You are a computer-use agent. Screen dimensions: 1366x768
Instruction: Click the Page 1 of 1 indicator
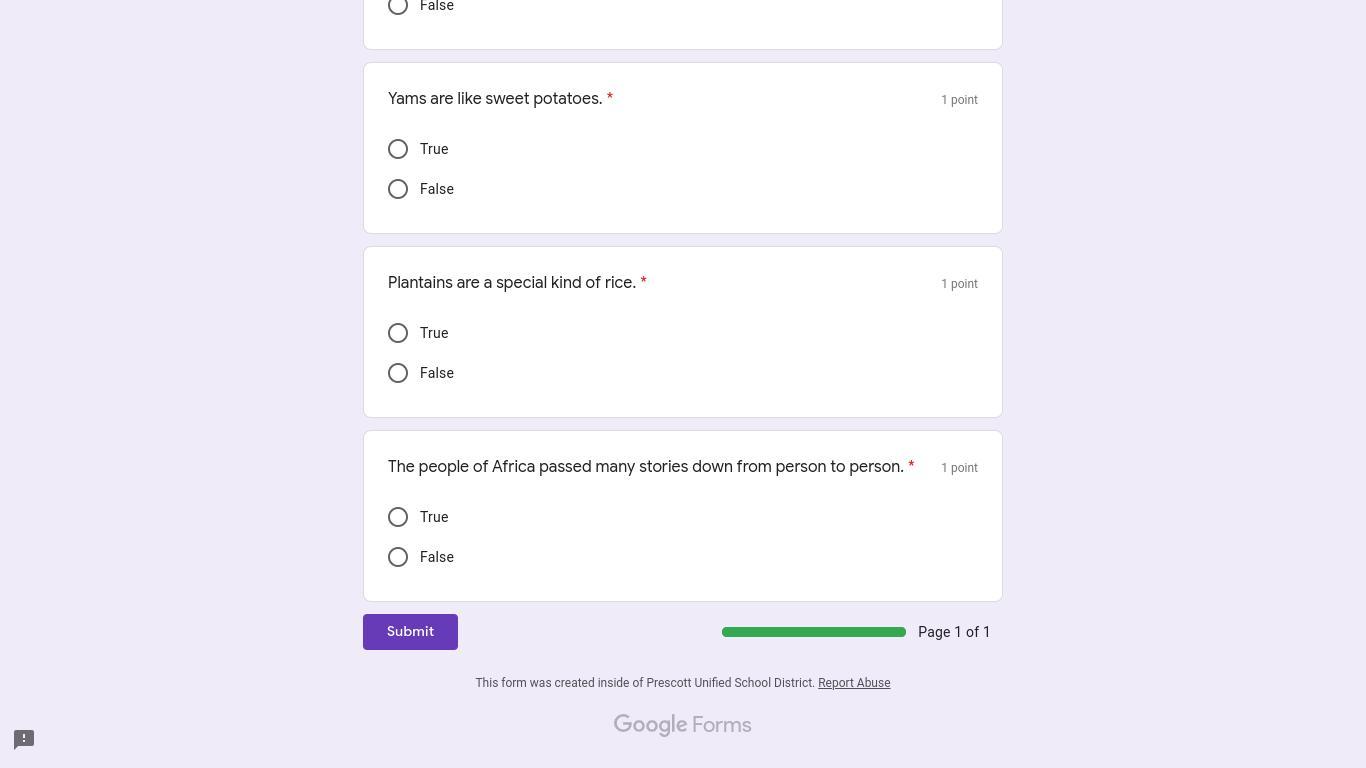(x=953, y=632)
